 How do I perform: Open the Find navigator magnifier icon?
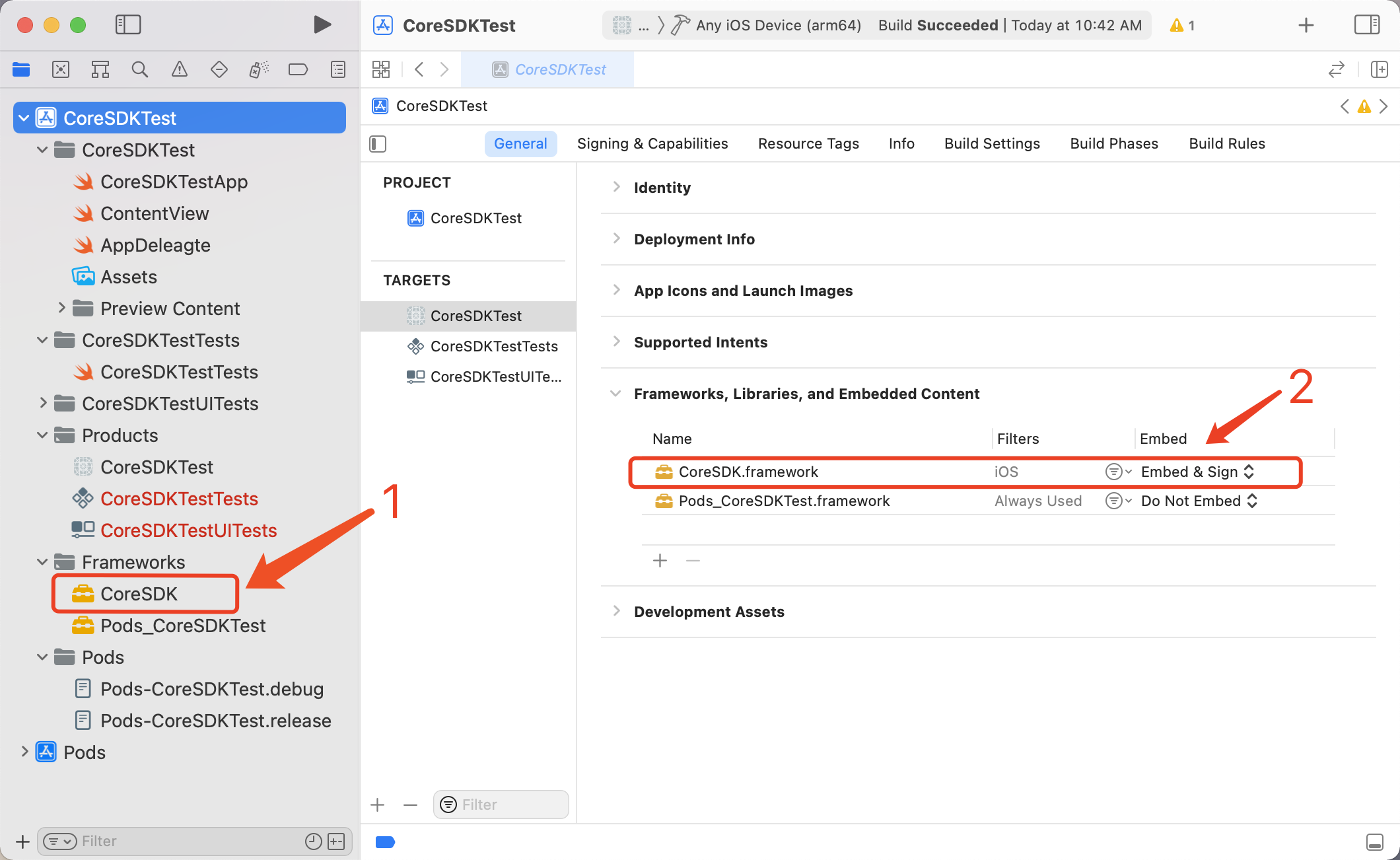click(140, 69)
